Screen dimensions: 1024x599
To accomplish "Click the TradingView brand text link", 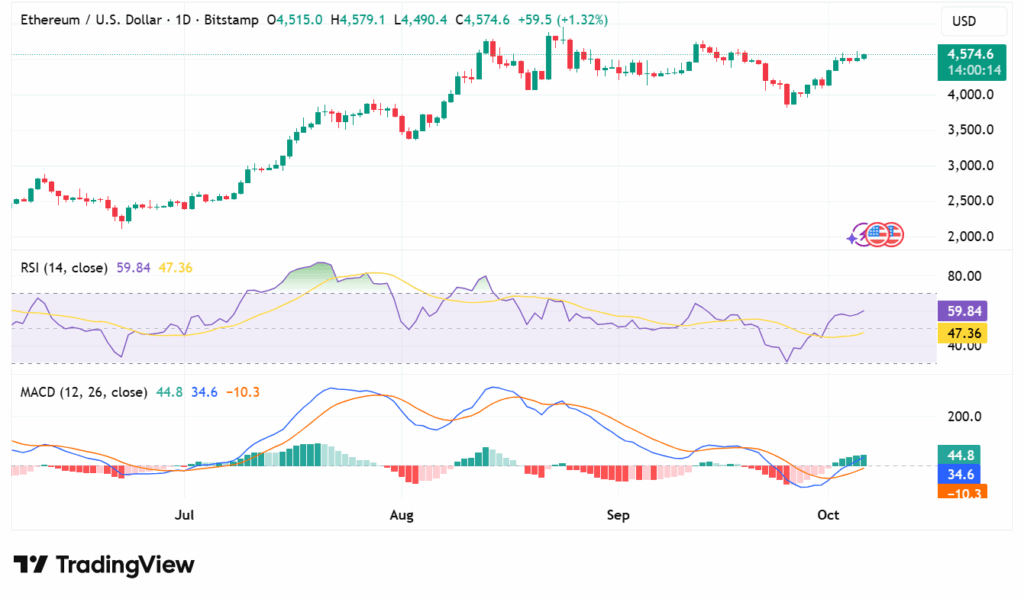I will [124, 565].
